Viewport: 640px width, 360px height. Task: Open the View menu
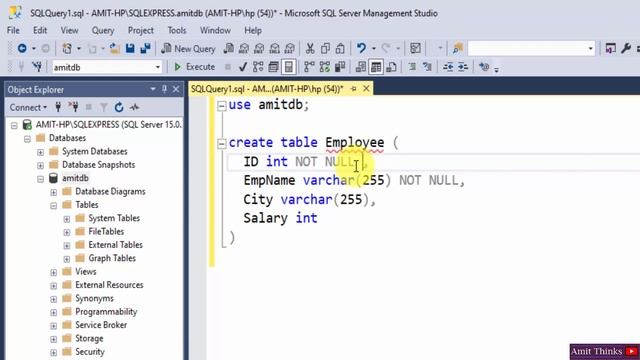point(69,31)
